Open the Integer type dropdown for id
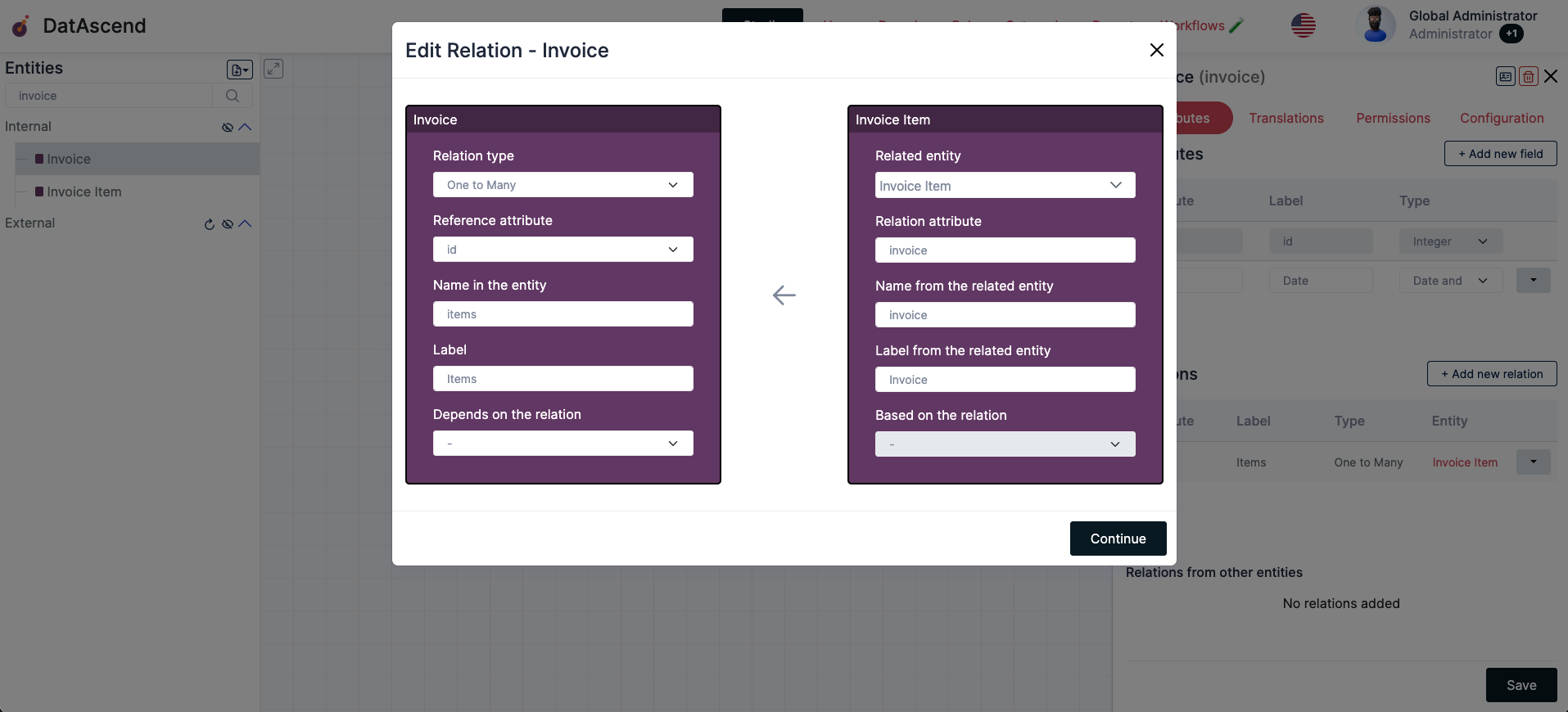 click(x=1451, y=241)
